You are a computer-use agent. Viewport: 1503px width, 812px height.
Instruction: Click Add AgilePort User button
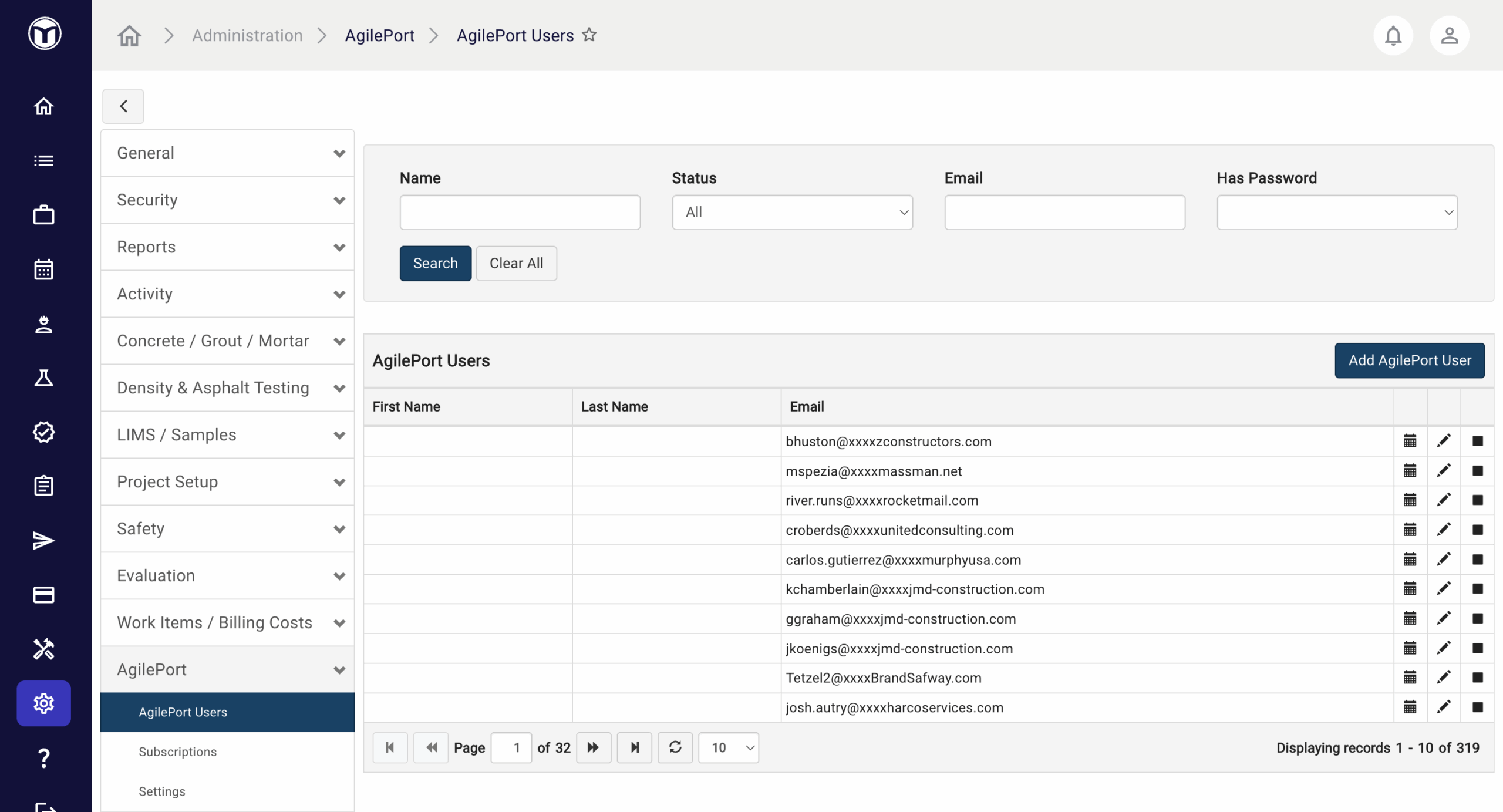(x=1409, y=360)
